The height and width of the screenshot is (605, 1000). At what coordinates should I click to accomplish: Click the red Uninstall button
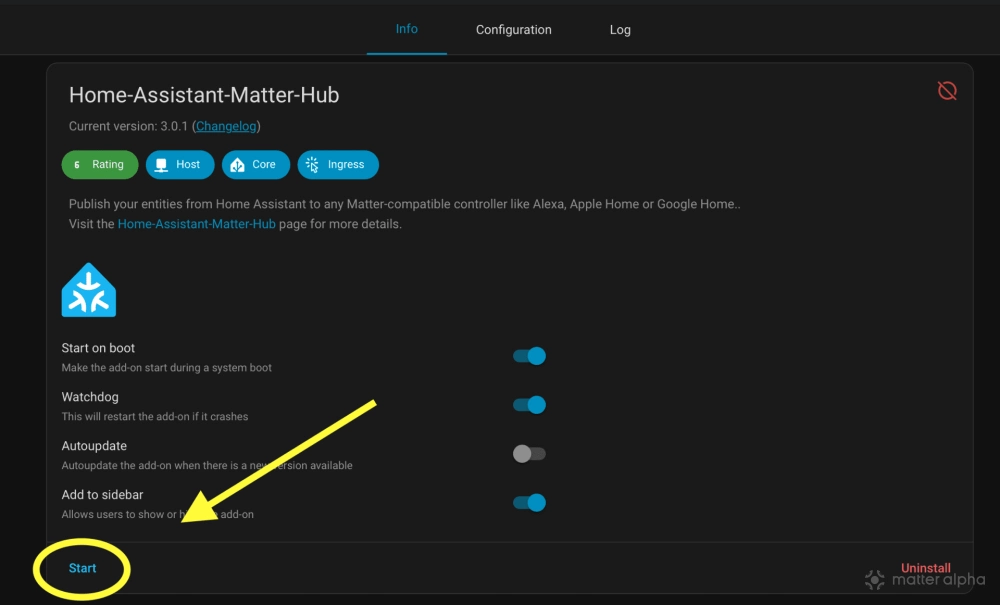click(925, 567)
